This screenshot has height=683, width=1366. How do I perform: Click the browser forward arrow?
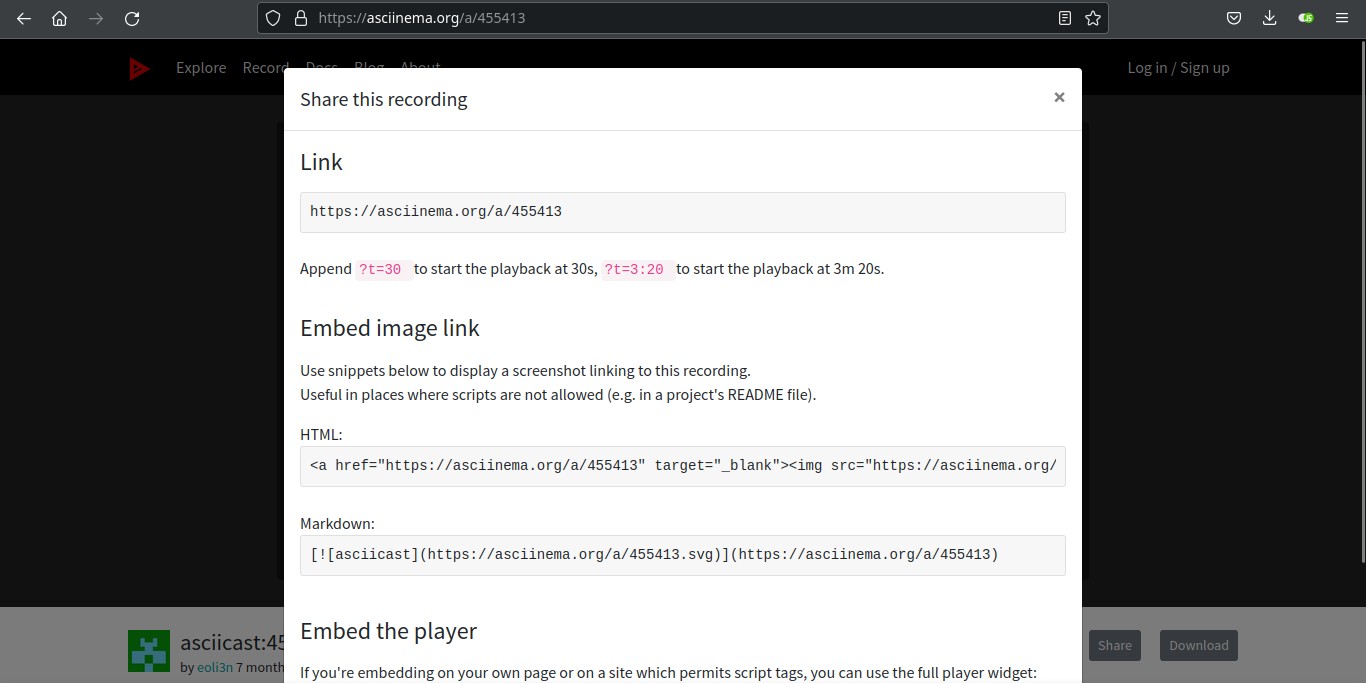(95, 18)
